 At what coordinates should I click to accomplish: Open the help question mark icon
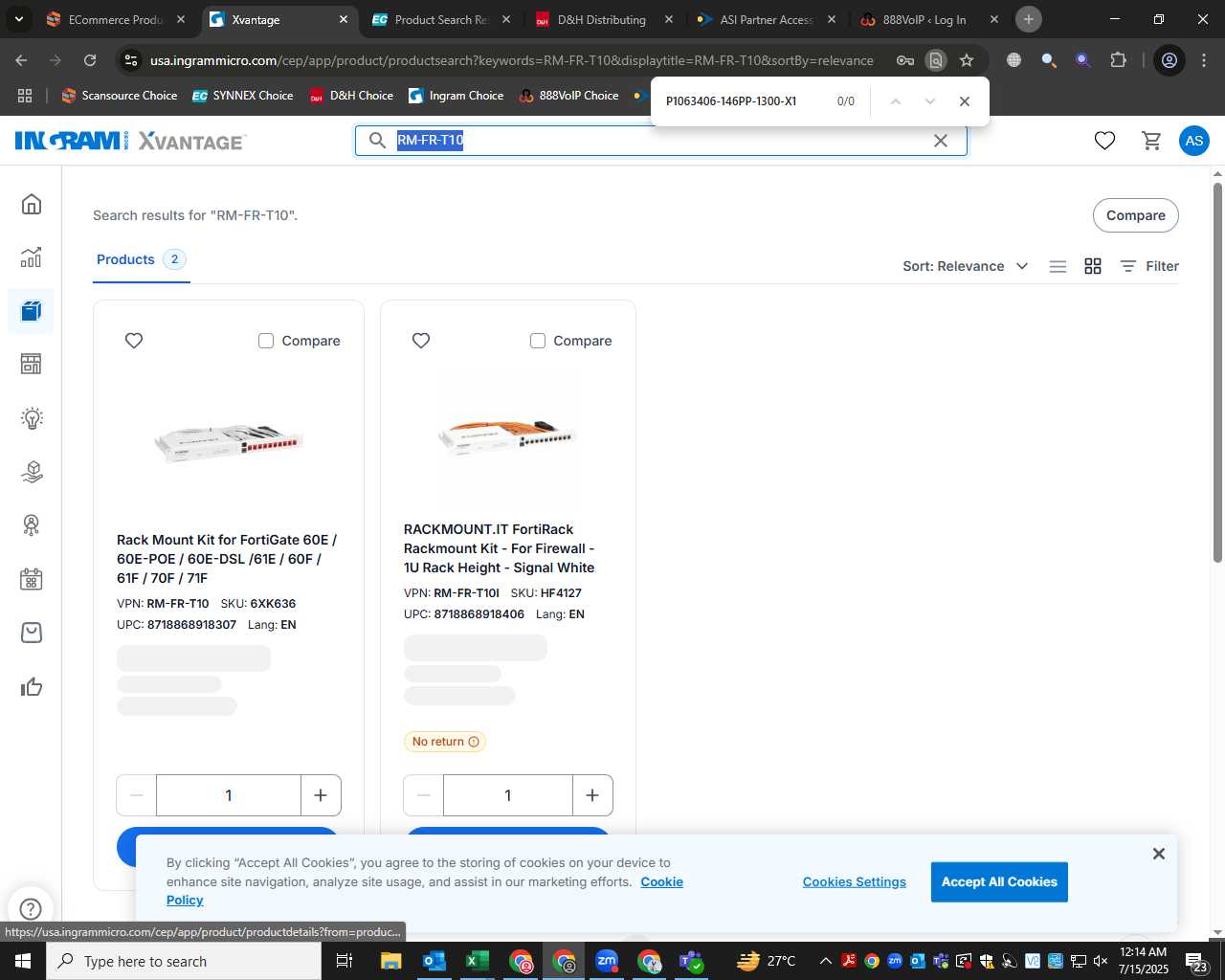[x=31, y=908]
